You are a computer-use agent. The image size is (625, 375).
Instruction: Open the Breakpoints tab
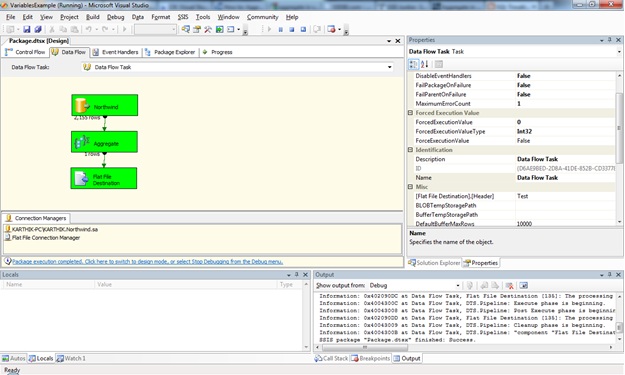[370, 358]
